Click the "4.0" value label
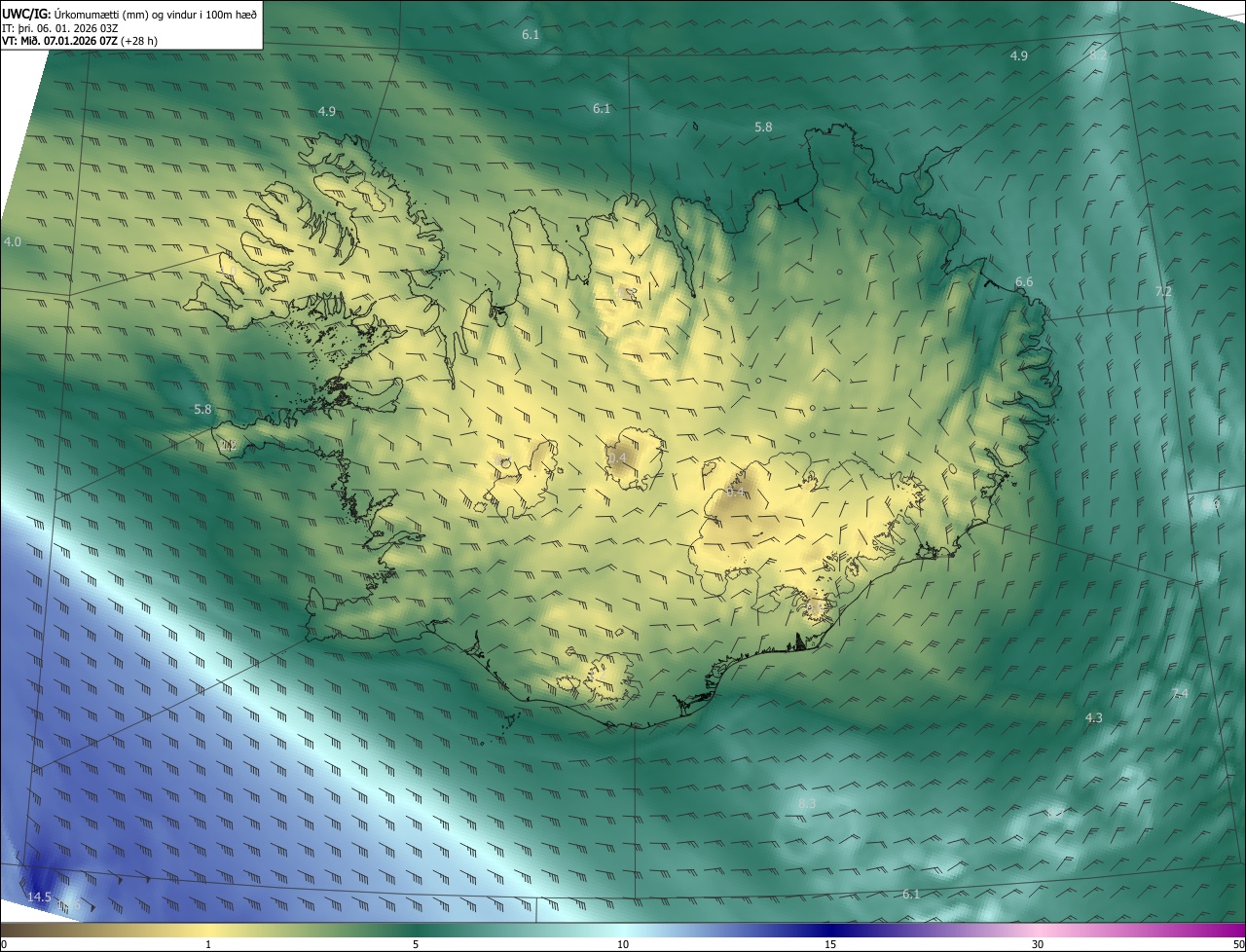The image size is (1246, 952). pos(12,241)
